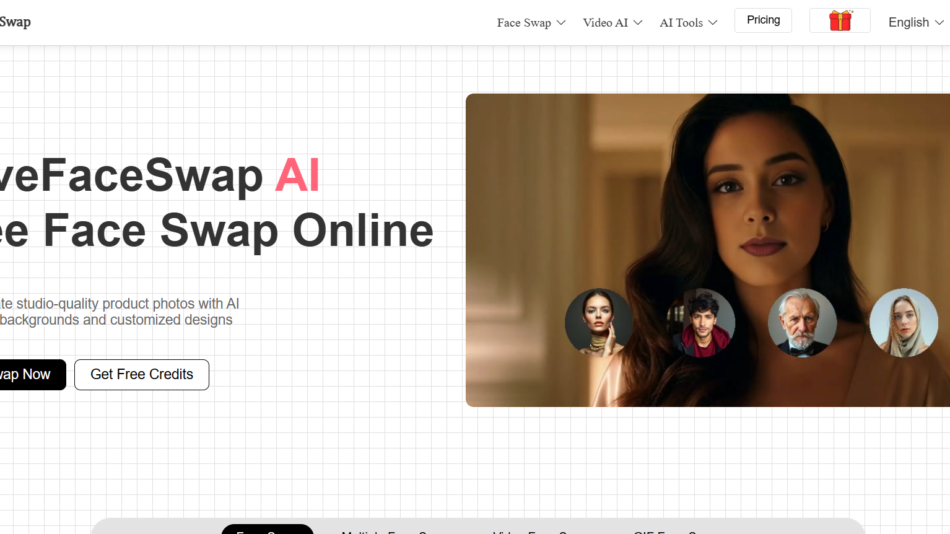The width and height of the screenshot is (950, 534).
Task: Pick the elderly bearded man face thumbnail
Action: (802, 323)
